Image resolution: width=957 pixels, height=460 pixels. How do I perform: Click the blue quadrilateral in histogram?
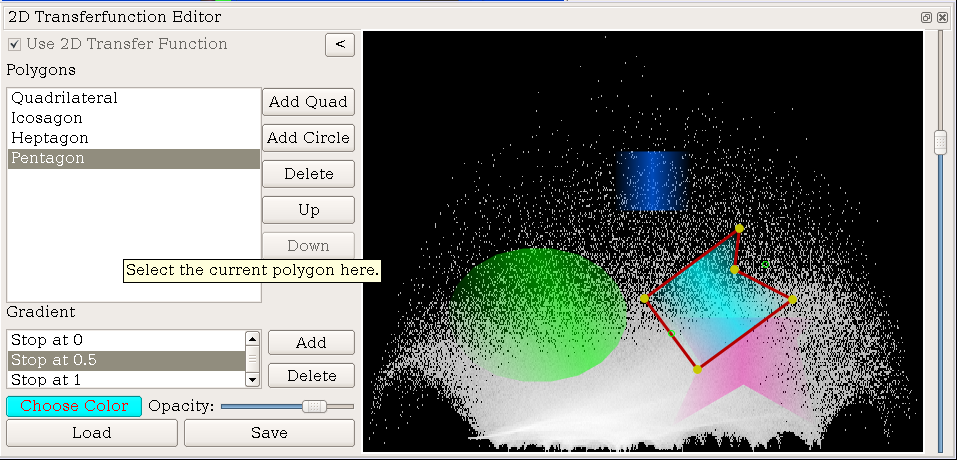click(653, 181)
